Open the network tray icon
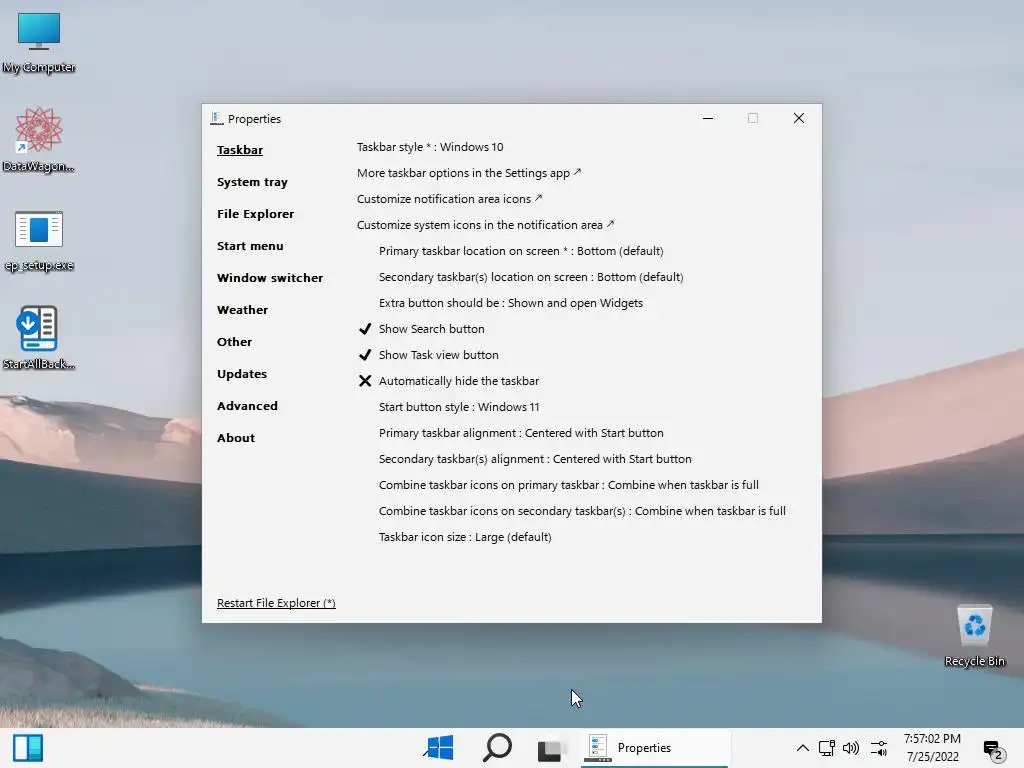The width and height of the screenshot is (1024, 768). 827,748
